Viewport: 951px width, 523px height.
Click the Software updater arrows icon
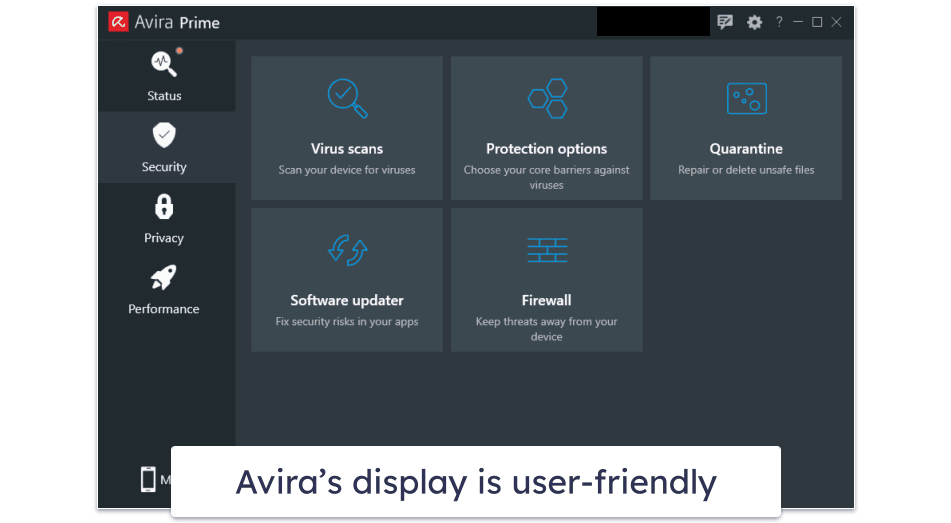347,250
